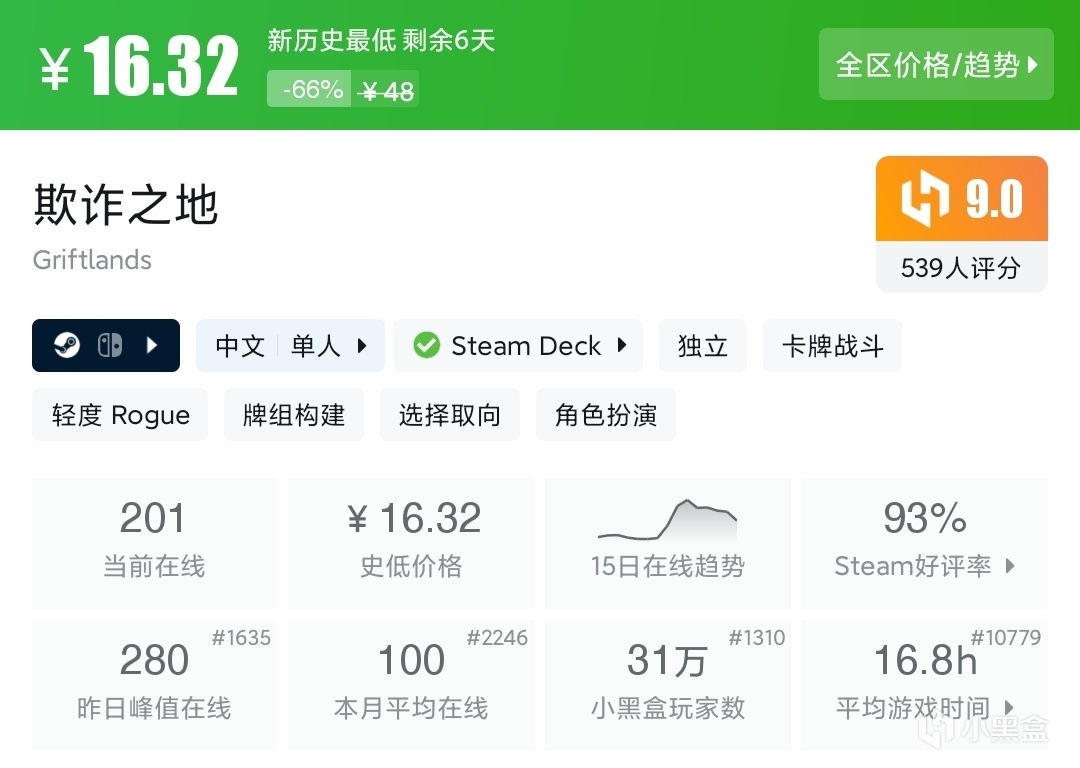Open the 平均游戏时间 16.8h details
The image size is (1080, 768).
coord(925,685)
